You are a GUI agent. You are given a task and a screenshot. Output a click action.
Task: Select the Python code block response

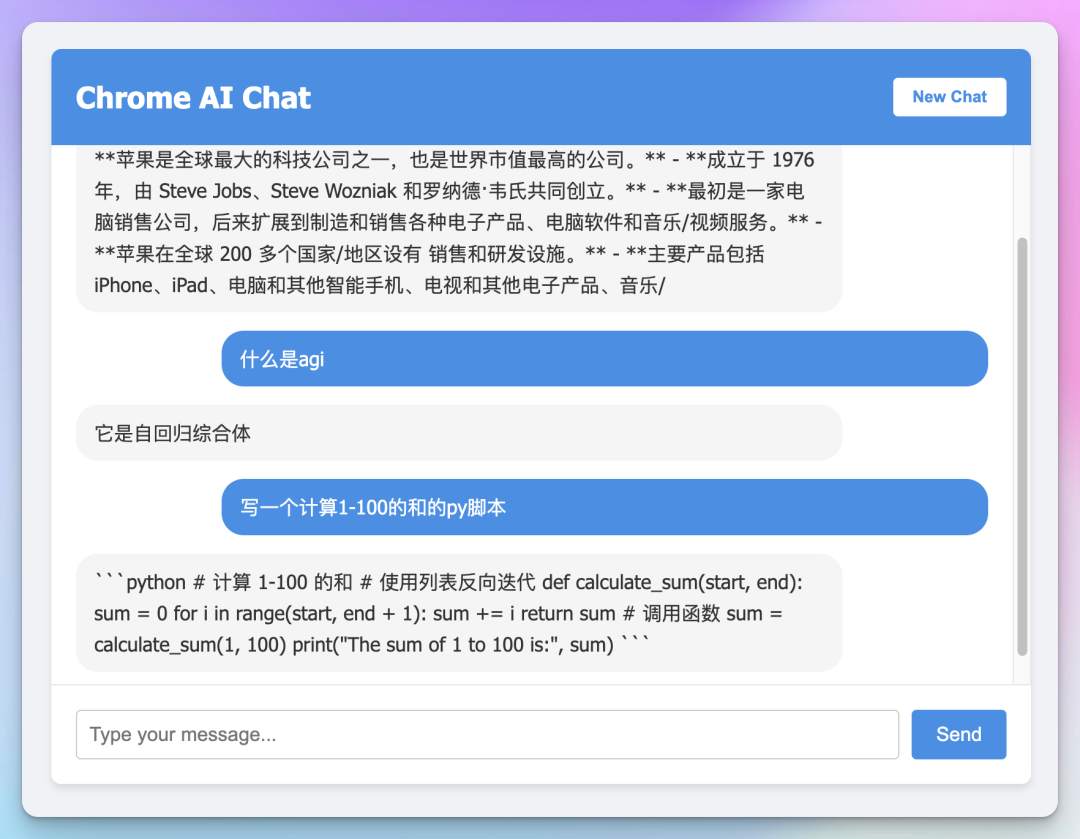click(x=460, y=613)
